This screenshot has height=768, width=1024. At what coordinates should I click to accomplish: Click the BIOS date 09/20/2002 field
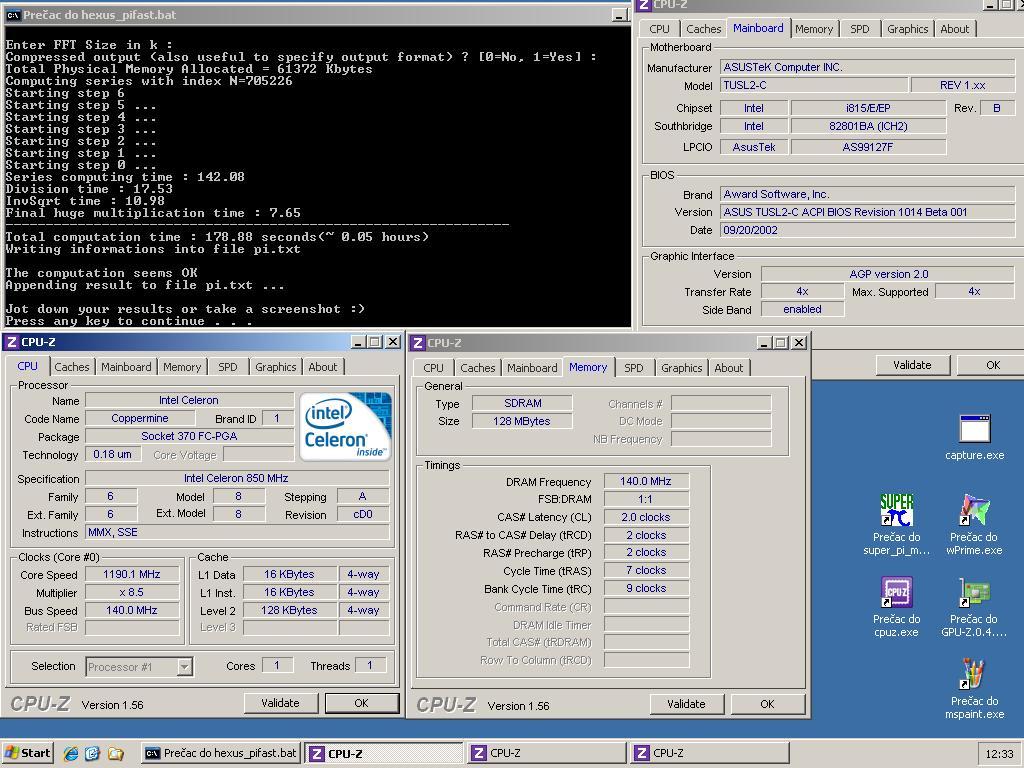(x=867, y=231)
